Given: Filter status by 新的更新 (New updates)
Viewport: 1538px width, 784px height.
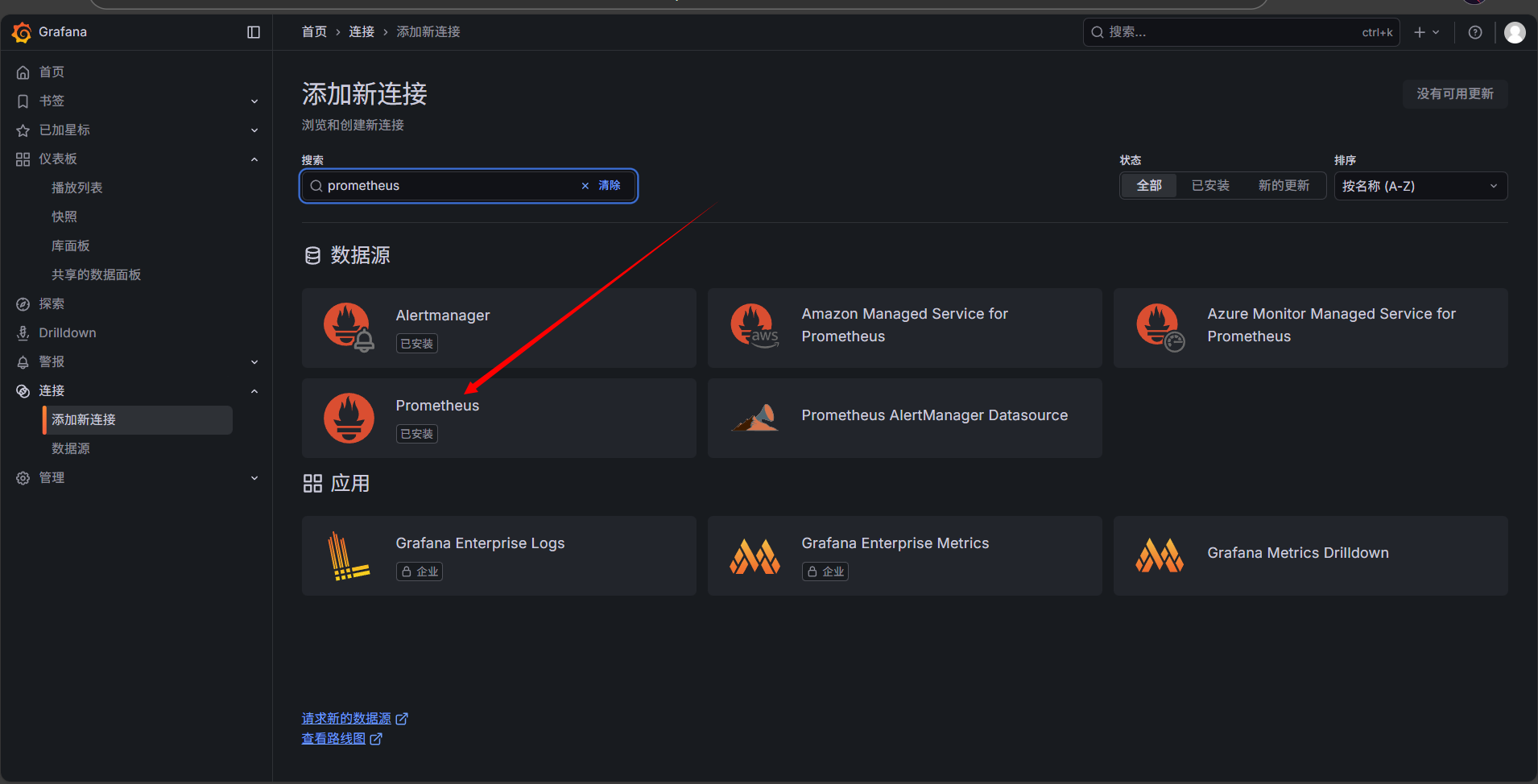Looking at the screenshot, I should click(x=1284, y=186).
